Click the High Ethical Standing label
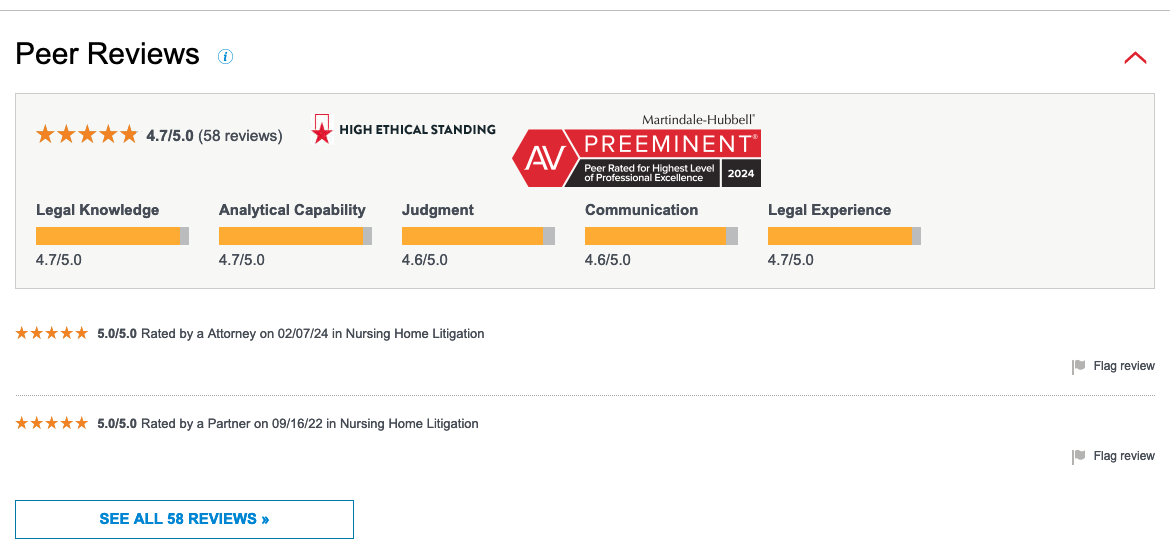Screen dimensions: 1172x554 (x=417, y=129)
